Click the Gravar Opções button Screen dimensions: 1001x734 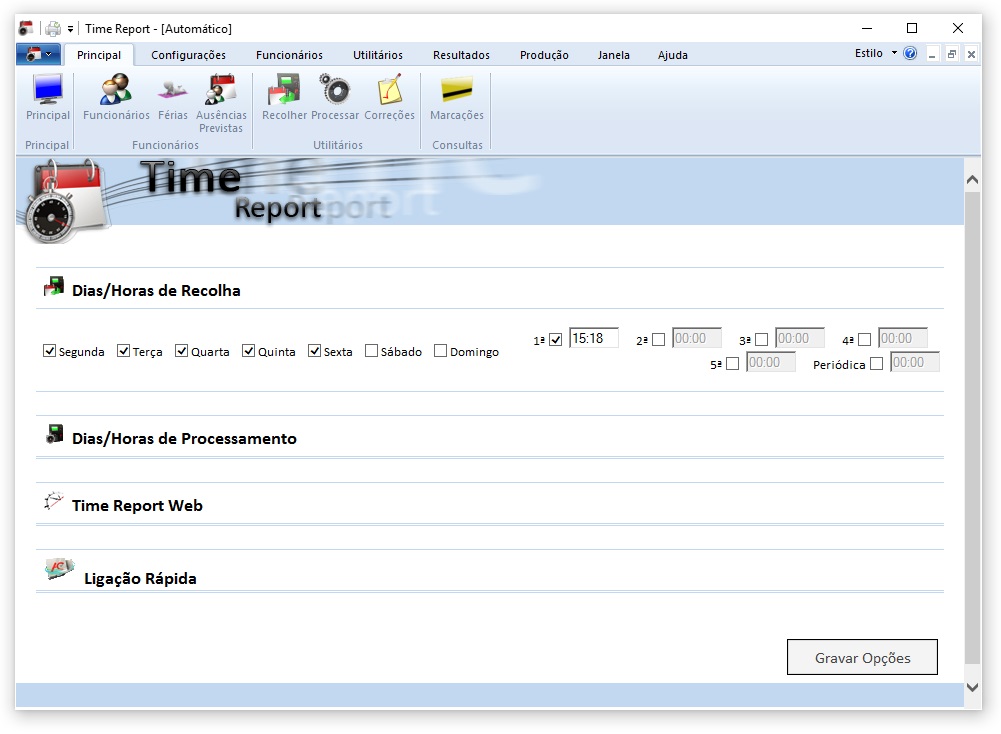862,657
